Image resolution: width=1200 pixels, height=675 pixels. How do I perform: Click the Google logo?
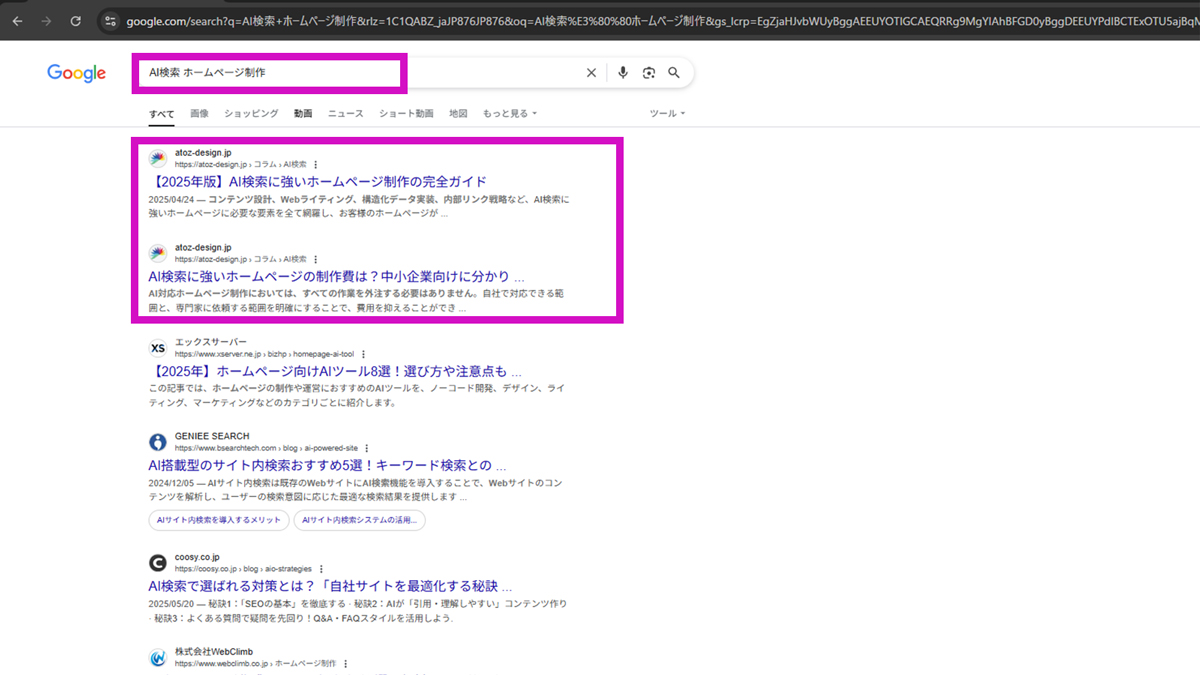[x=76, y=73]
